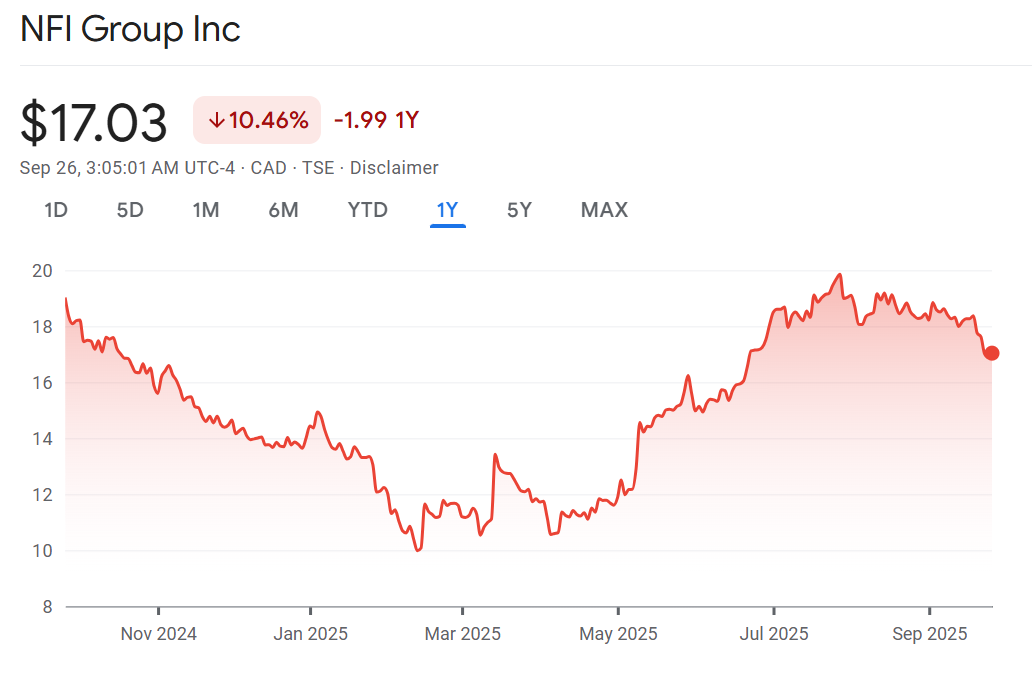This screenshot has height=673, width=1032.
Task: Select the 5D chart range
Action: [130, 210]
